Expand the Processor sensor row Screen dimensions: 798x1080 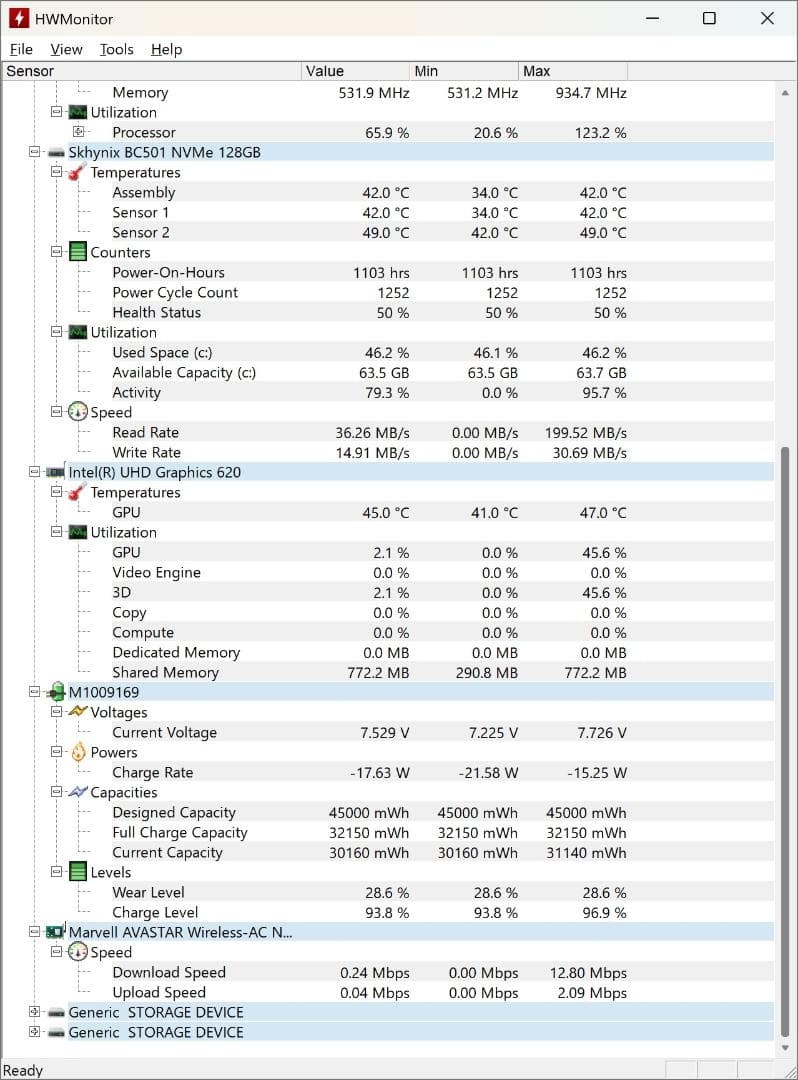tap(79, 132)
